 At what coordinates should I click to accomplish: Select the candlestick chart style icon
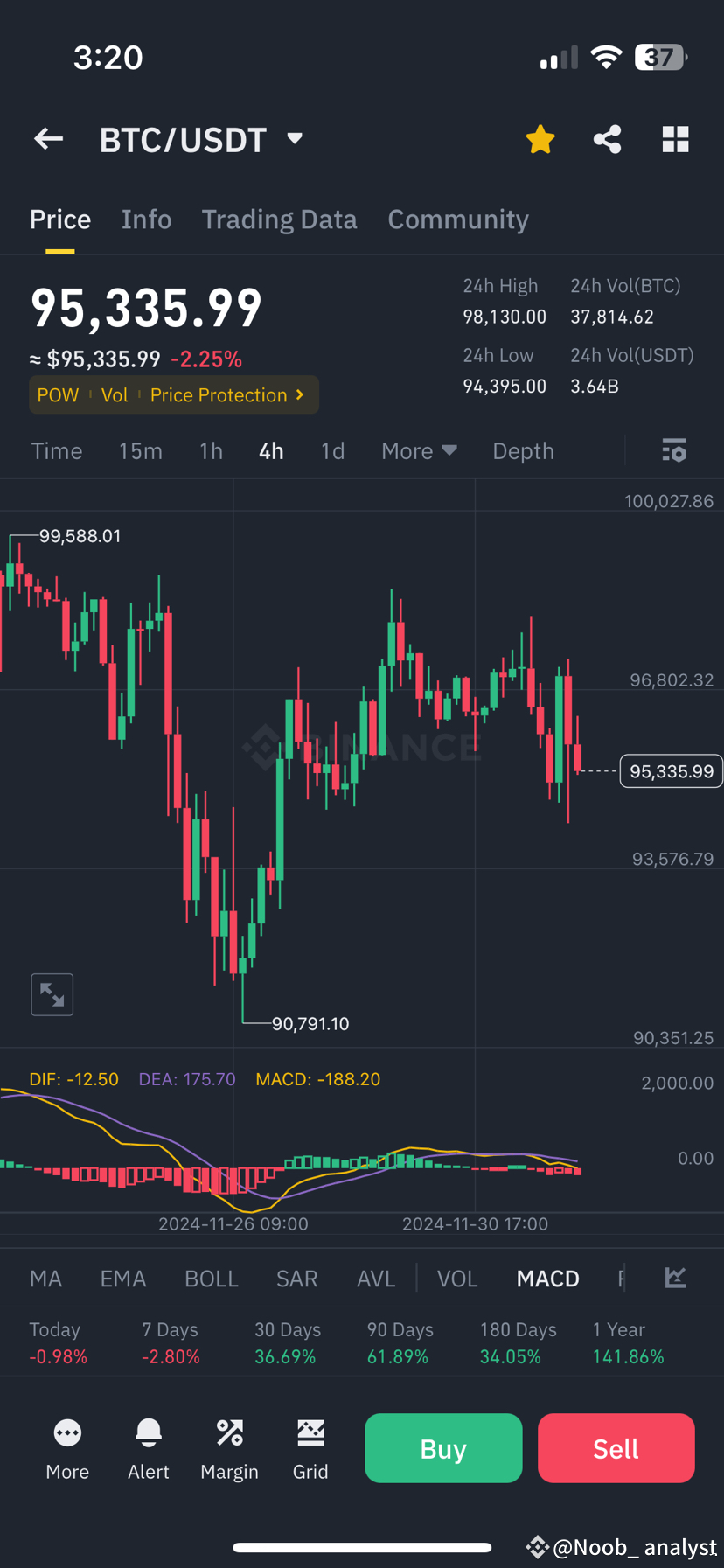click(675, 1278)
